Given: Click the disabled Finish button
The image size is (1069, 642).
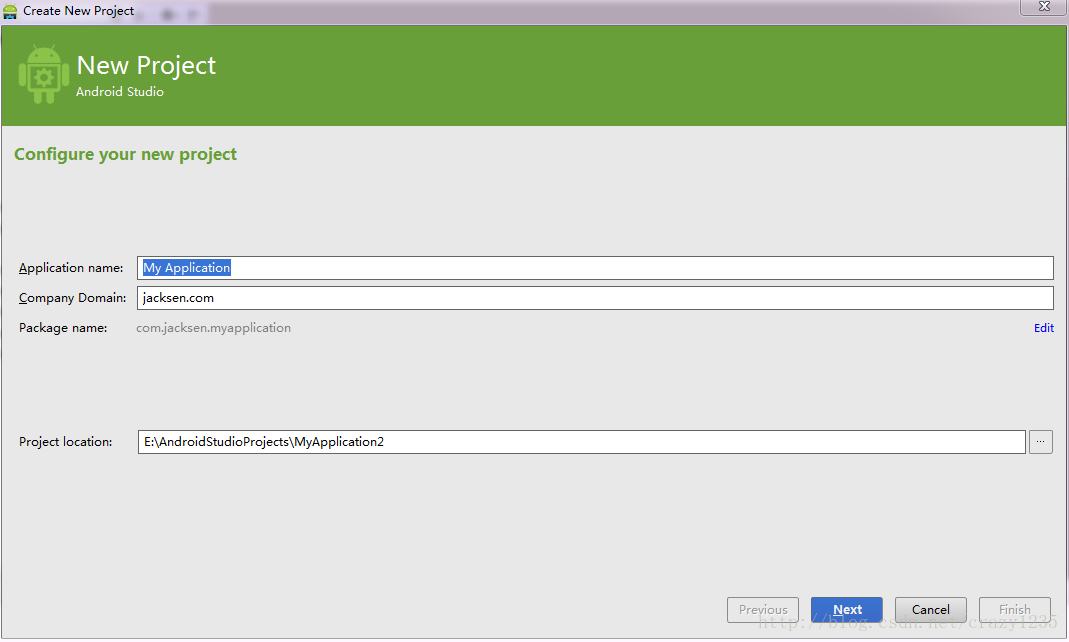Looking at the screenshot, I should click(x=1014, y=609).
